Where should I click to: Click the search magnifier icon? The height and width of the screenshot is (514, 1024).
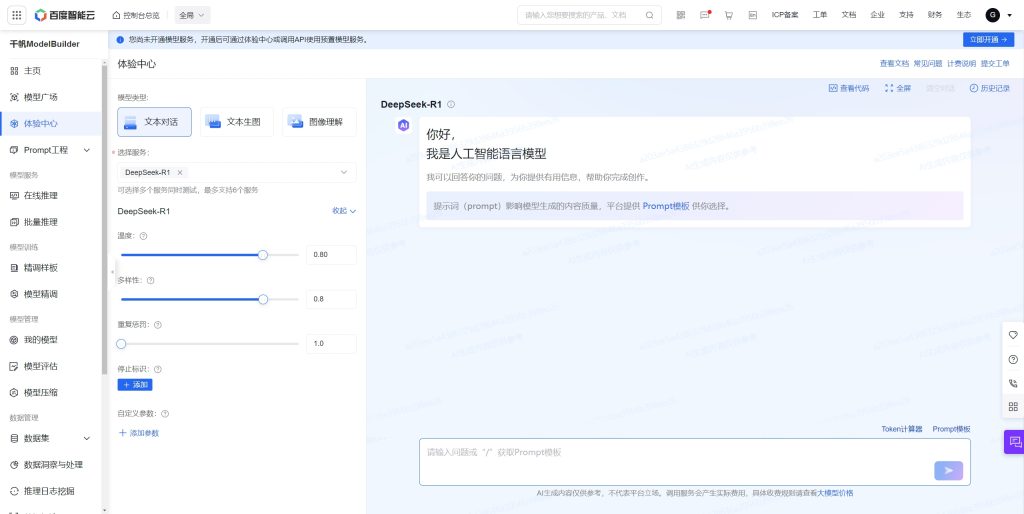(650, 15)
